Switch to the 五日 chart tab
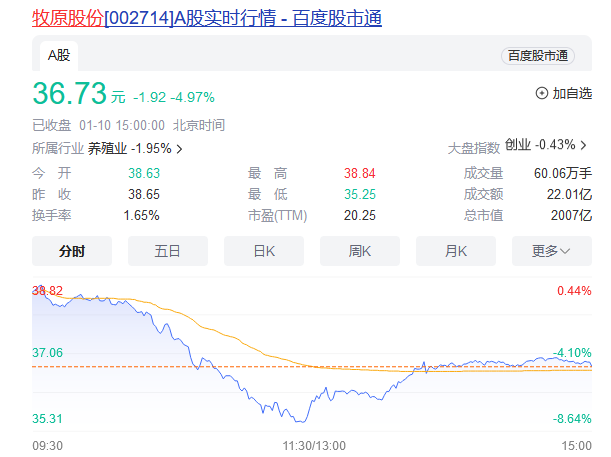The height and width of the screenshot is (457, 611). [x=168, y=251]
